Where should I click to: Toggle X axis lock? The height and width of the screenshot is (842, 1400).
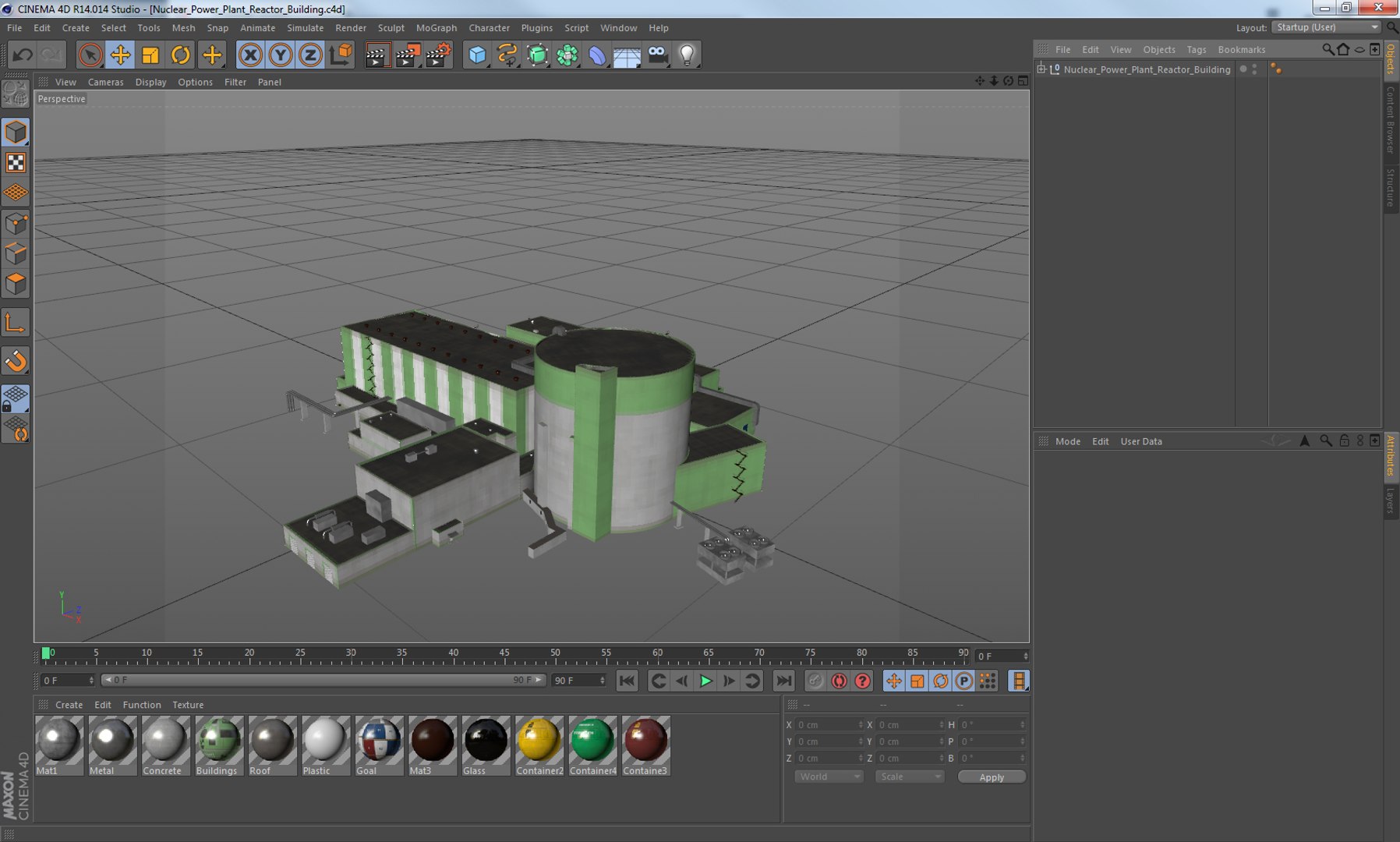tap(250, 55)
